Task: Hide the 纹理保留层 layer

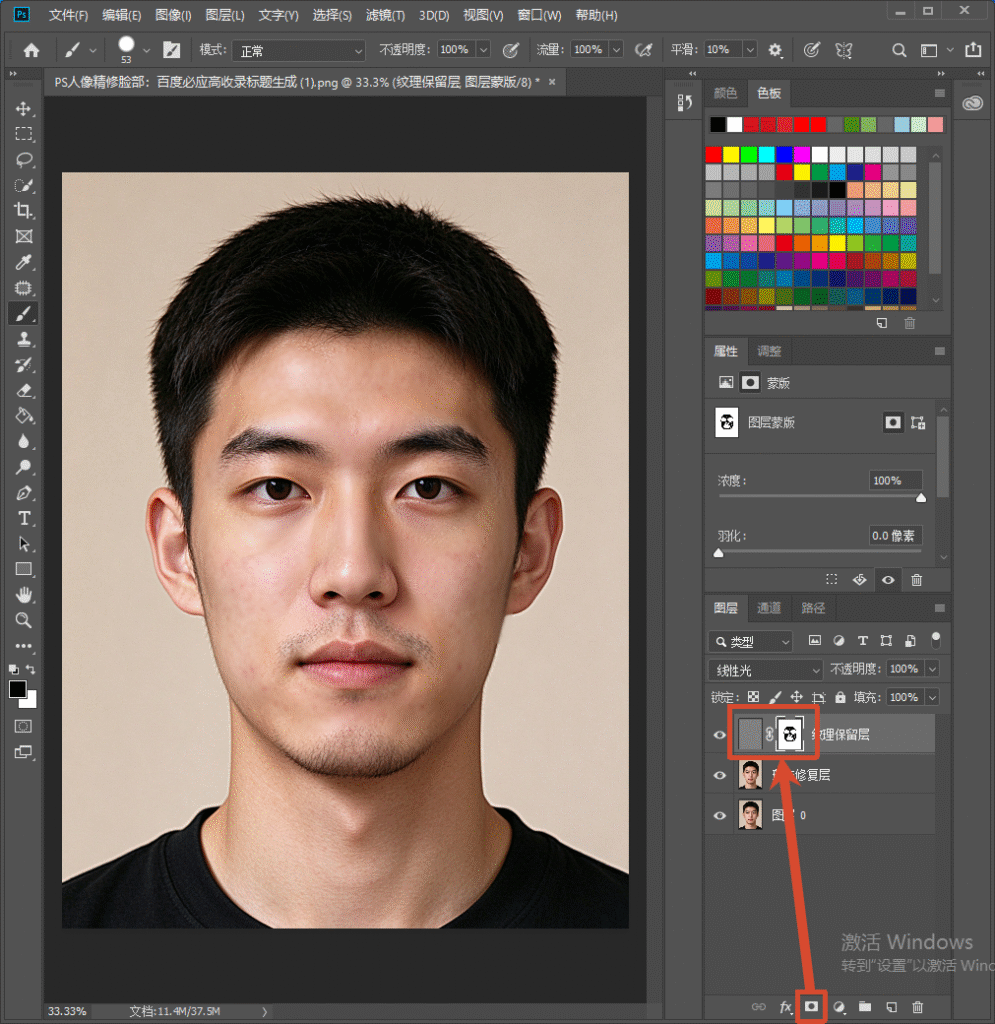Action: [x=719, y=735]
